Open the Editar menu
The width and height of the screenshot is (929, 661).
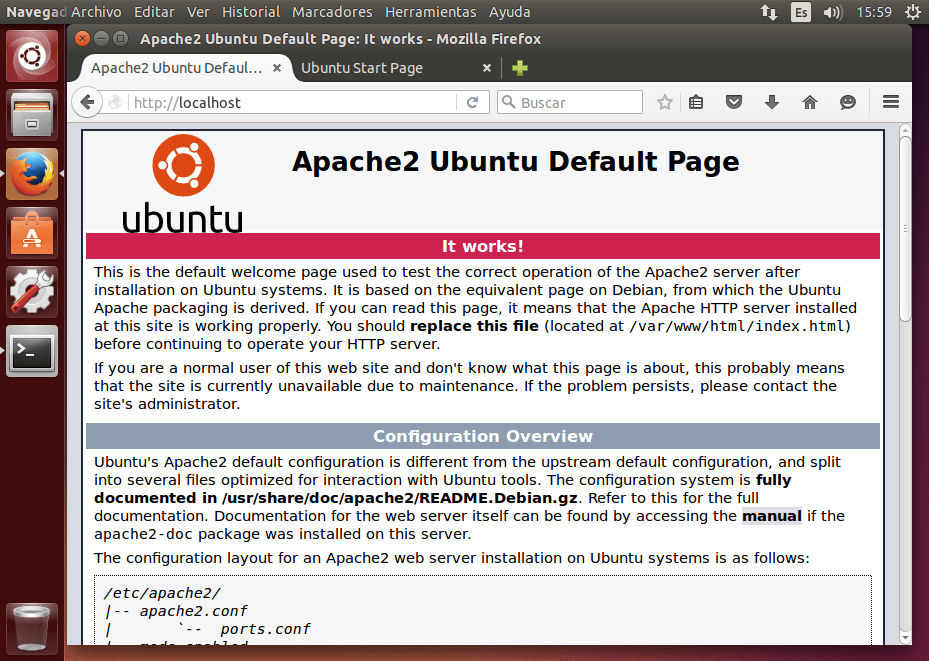tap(154, 12)
